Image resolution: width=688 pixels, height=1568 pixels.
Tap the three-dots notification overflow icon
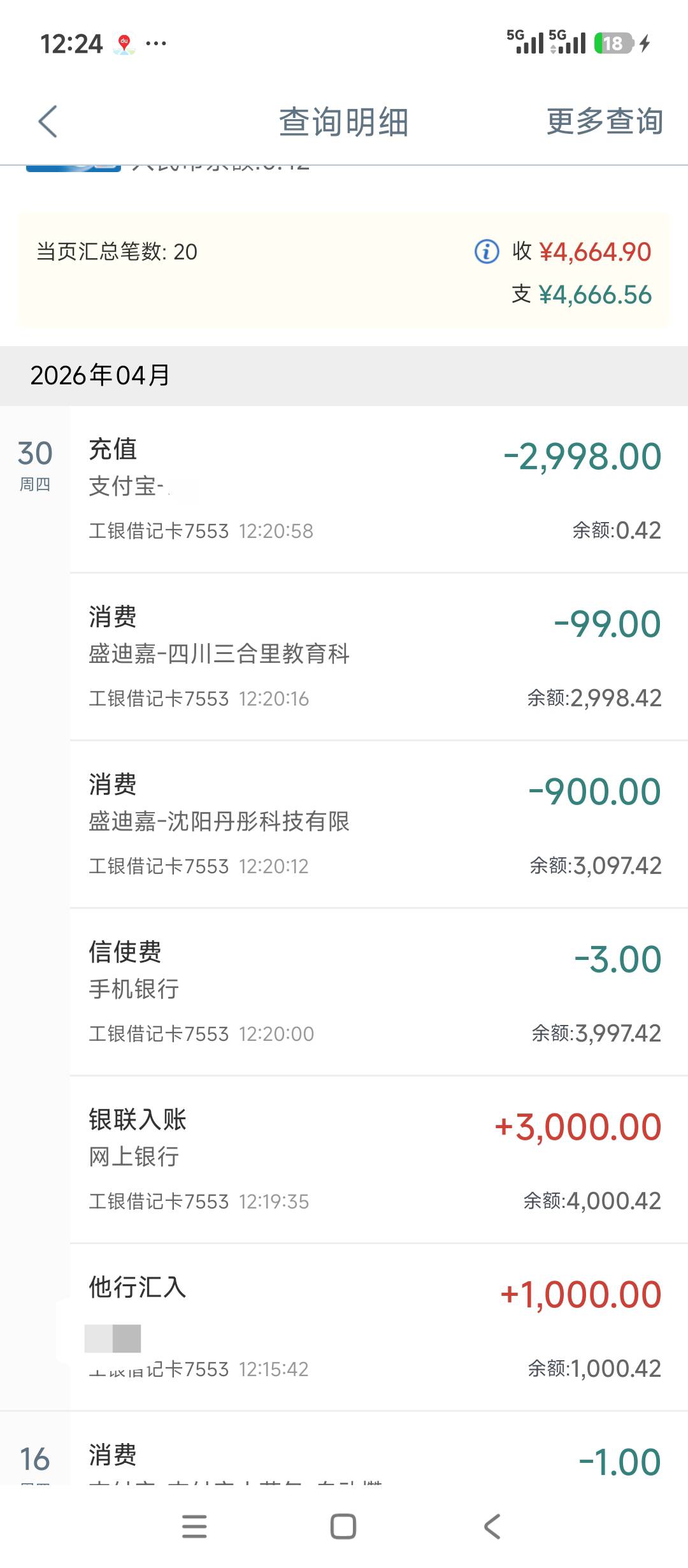[x=156, y=44]
